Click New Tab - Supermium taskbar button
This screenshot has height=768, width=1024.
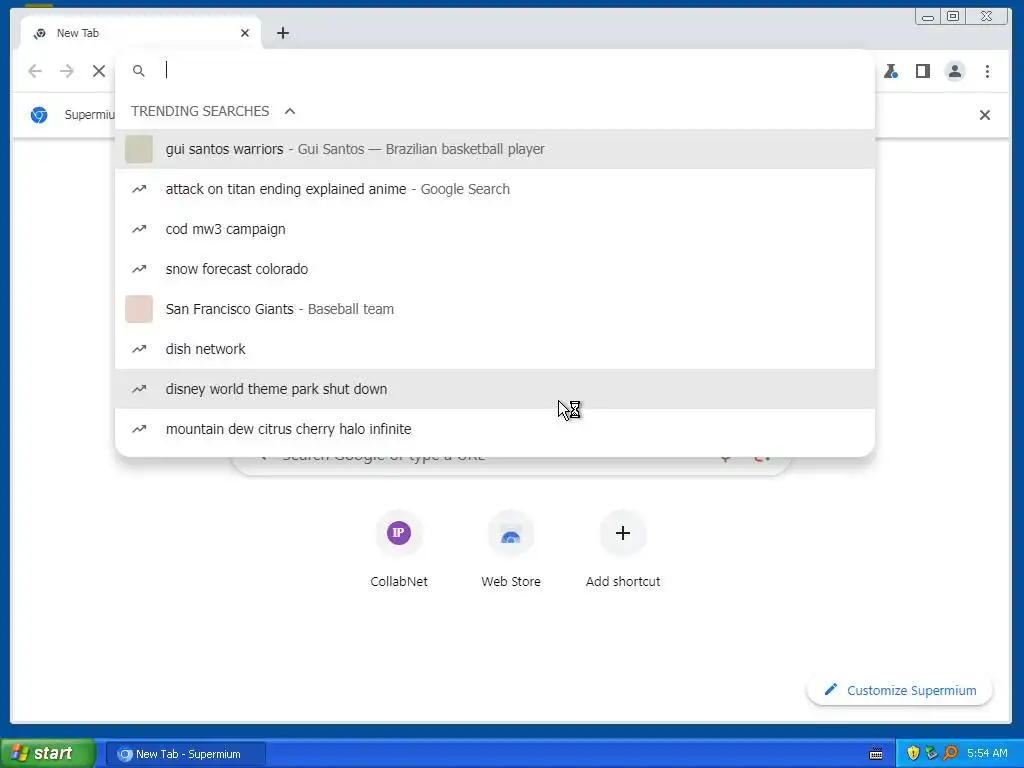[185, 754]
